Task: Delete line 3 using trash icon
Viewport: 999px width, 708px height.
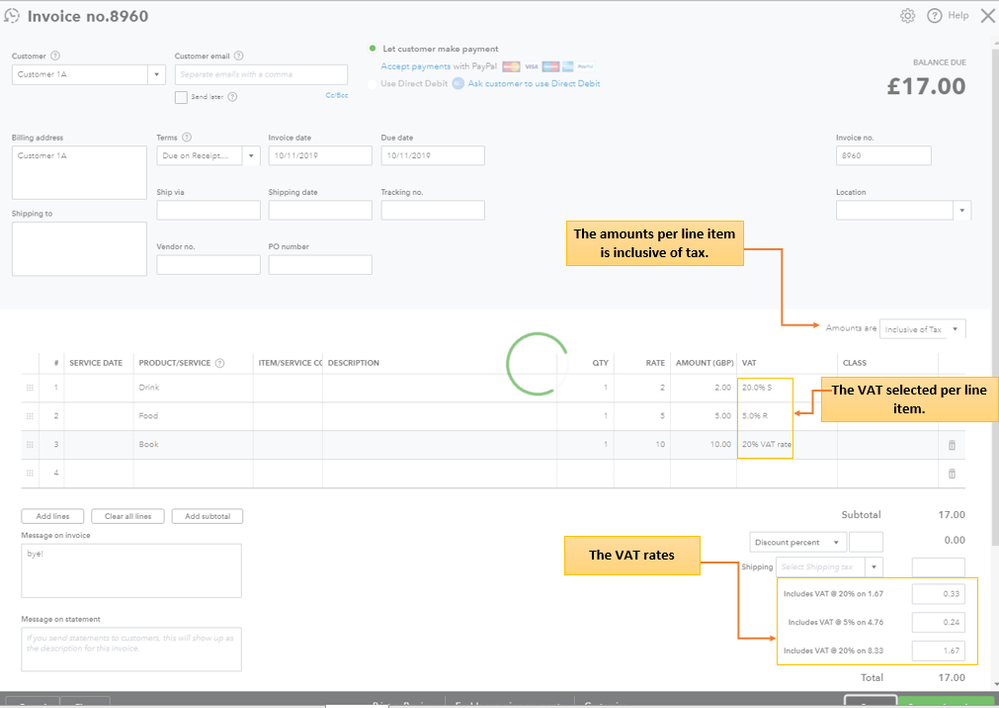Action: pyautogui.click(x=951, y=445)
